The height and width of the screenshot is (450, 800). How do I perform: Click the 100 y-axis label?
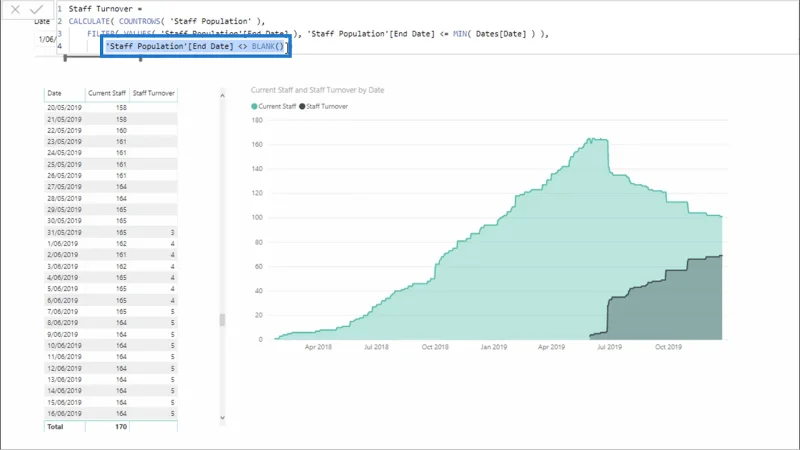(x=257, y=217)
